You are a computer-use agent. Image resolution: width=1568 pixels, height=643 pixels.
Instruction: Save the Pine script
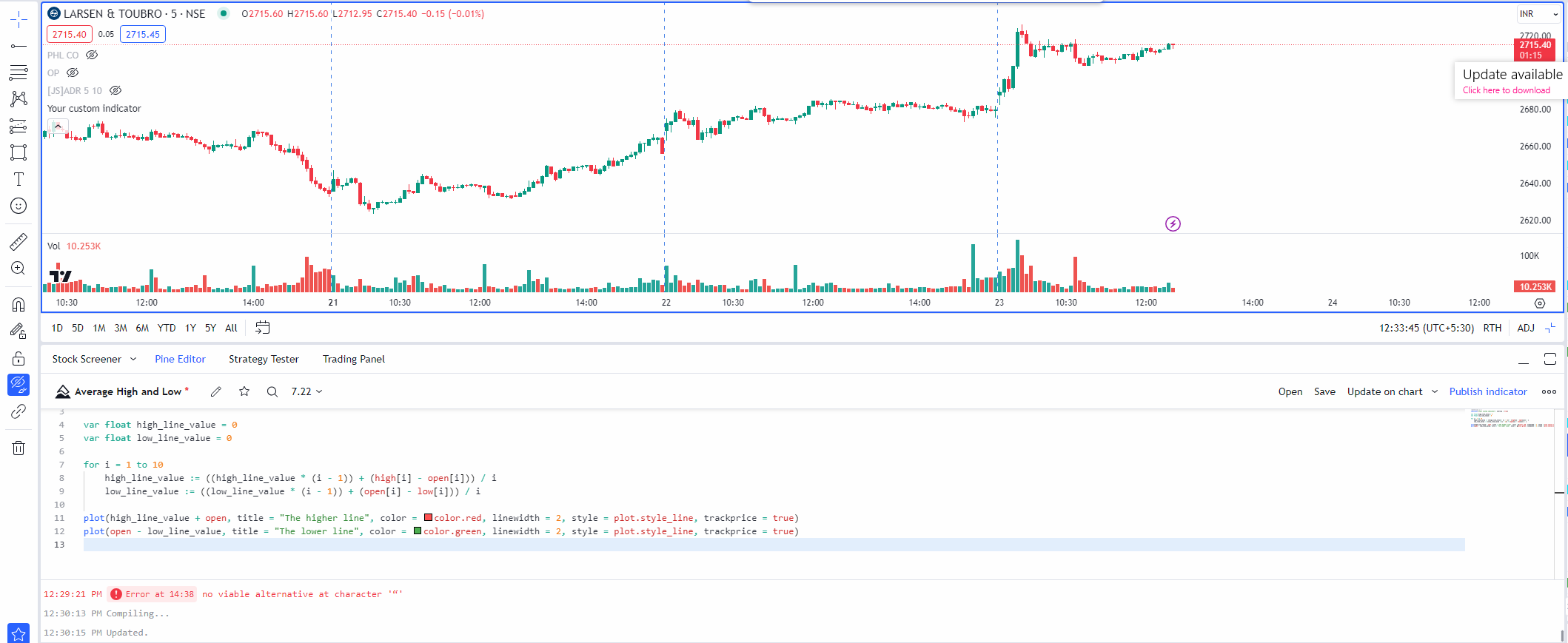(1324, 391)
